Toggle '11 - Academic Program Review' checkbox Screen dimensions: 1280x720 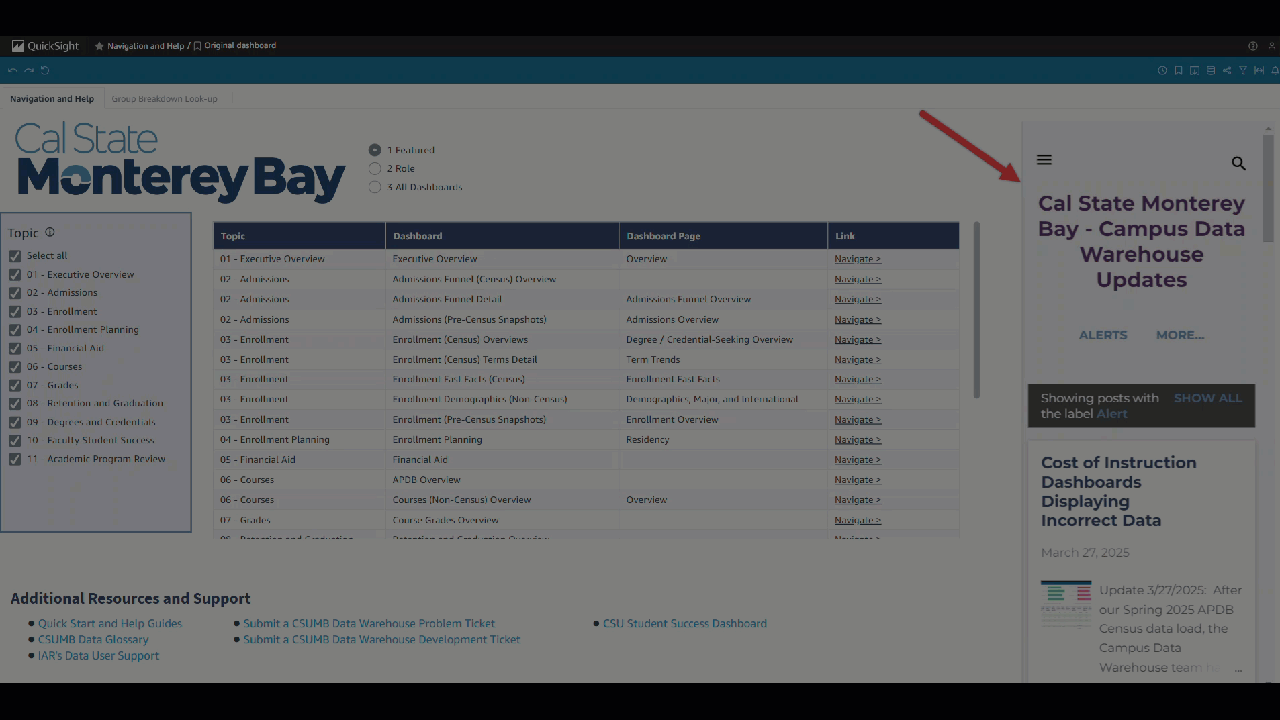(x=15, y=459)
